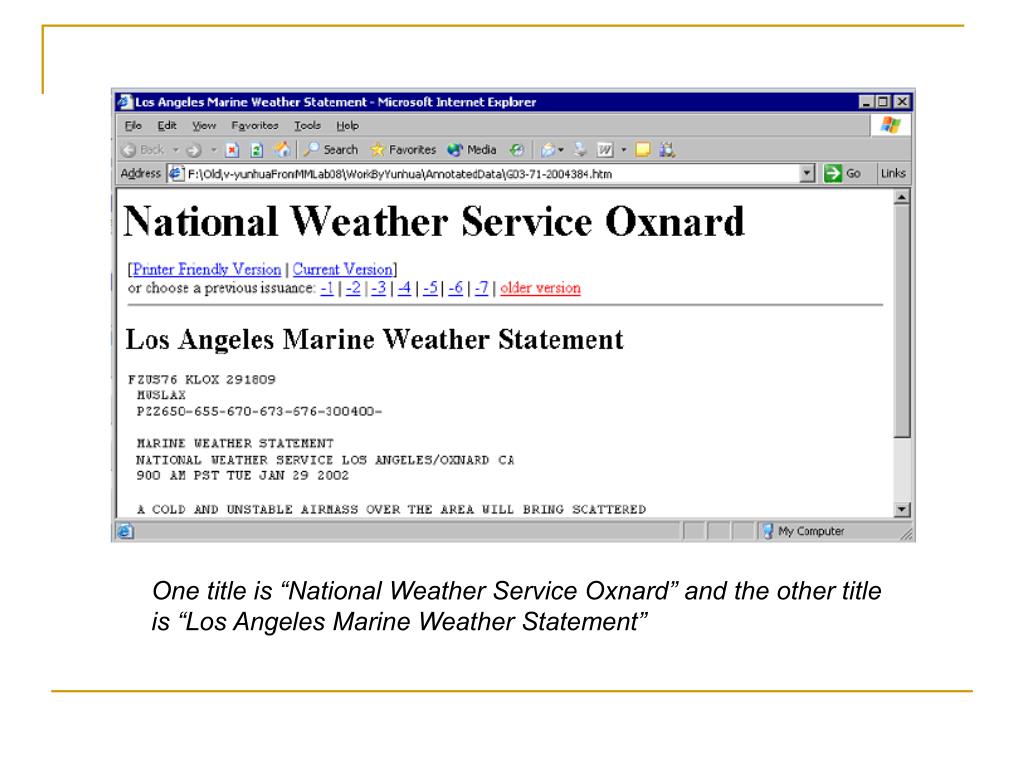Screen dimensions: 1024x768
Task: Click the FZUS76 KLOX 291809 line
Action: [x=202, y=379]
